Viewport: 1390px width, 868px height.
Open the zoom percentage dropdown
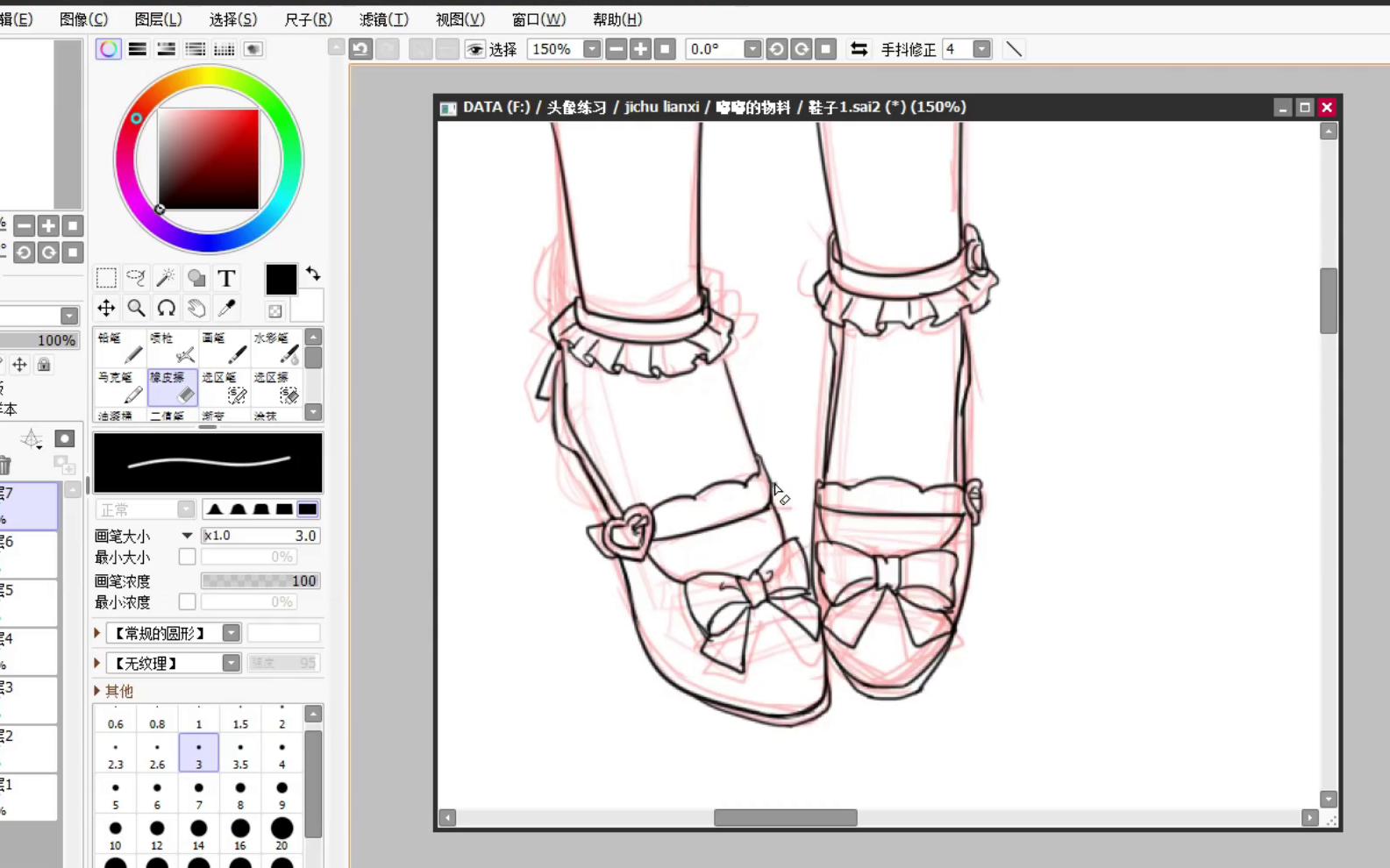592,49
